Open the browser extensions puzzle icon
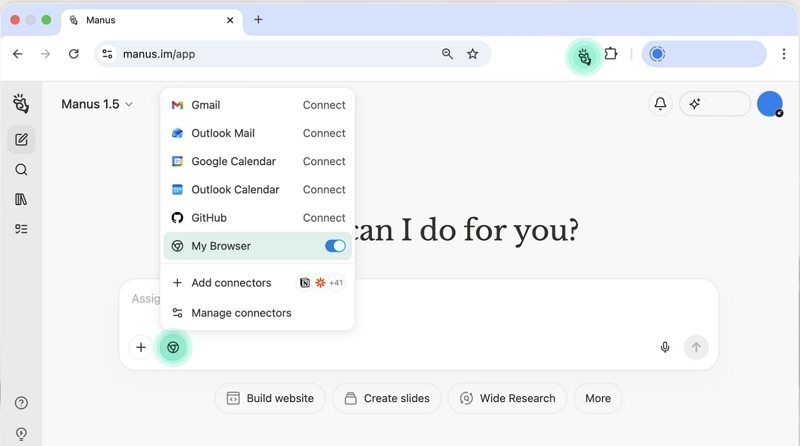The height and width of the screenshot is (446, 800). click(x=611, y=54)
